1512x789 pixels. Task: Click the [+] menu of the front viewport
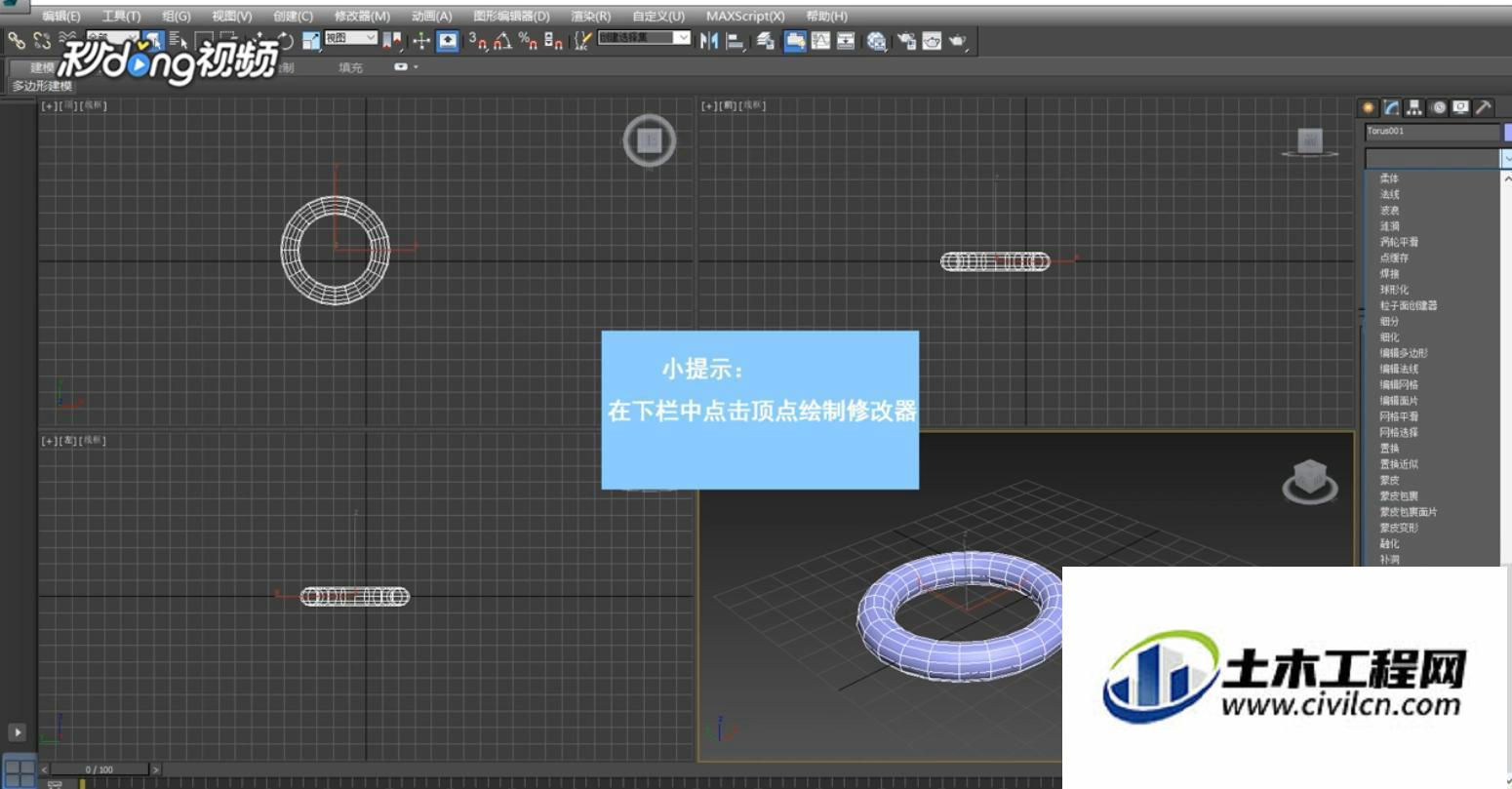[708, 105]
